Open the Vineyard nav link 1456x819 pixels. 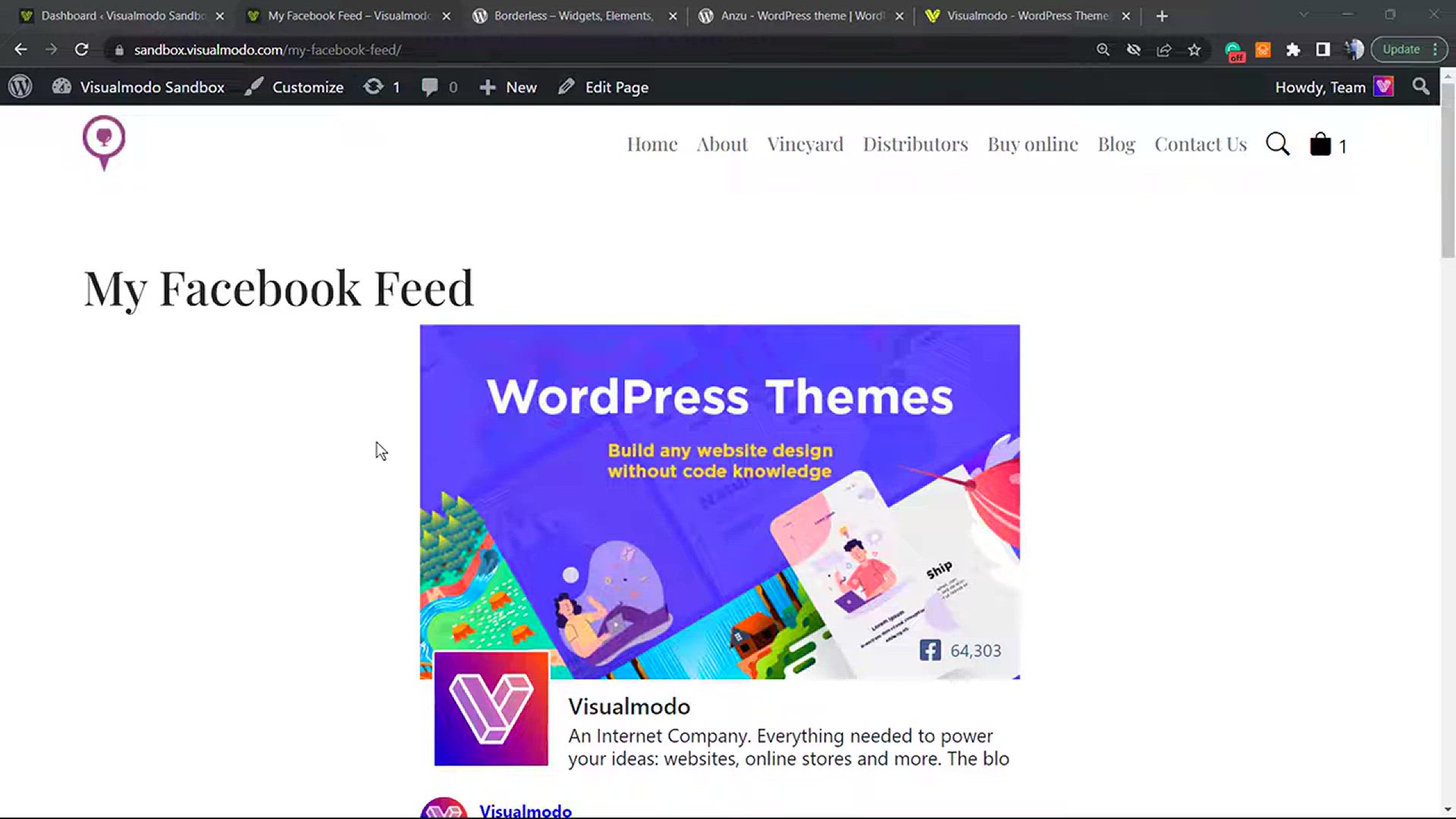(x=805, y=144)
